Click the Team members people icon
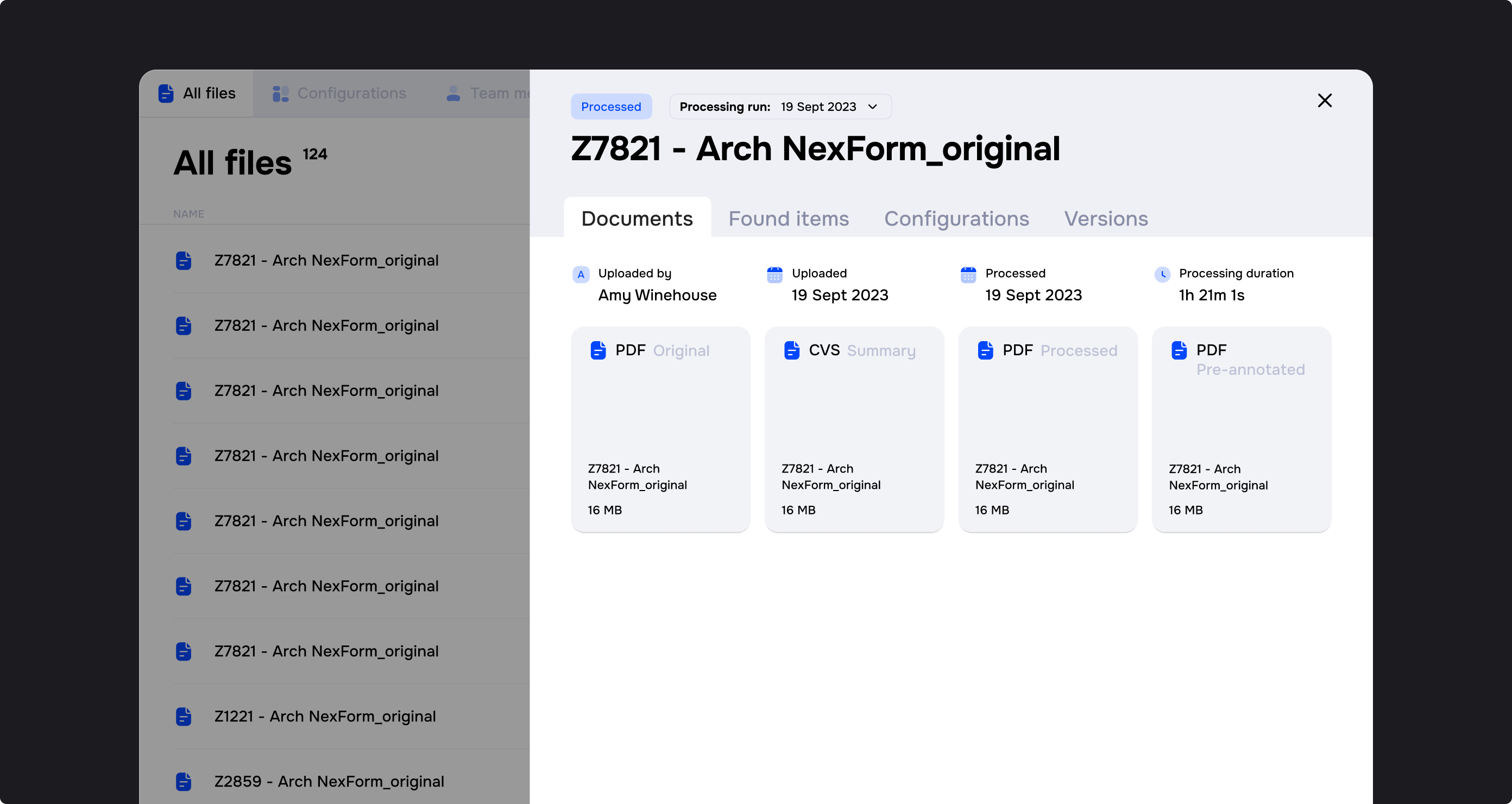This screenshot has height=804, width=1512. [x=452, y=93]
